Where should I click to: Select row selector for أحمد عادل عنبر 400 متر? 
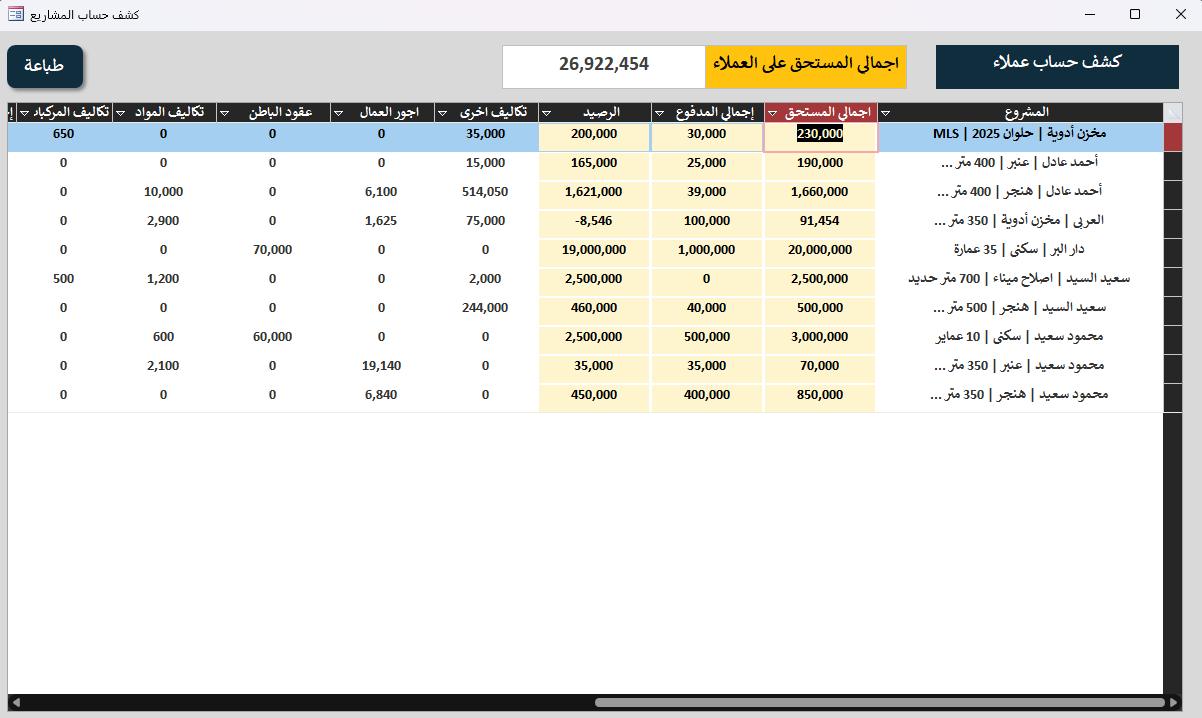[x=1173, y=166]
